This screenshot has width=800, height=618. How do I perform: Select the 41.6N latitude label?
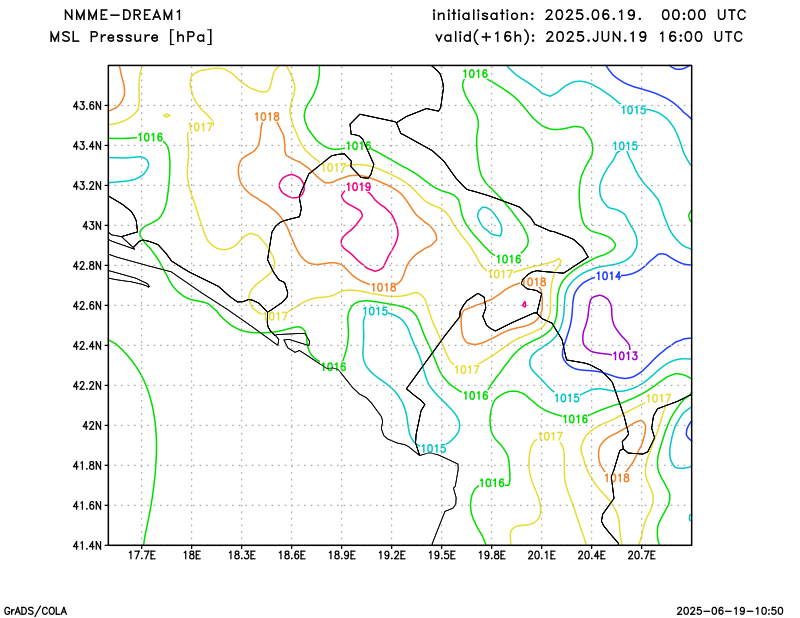(87, 505)
